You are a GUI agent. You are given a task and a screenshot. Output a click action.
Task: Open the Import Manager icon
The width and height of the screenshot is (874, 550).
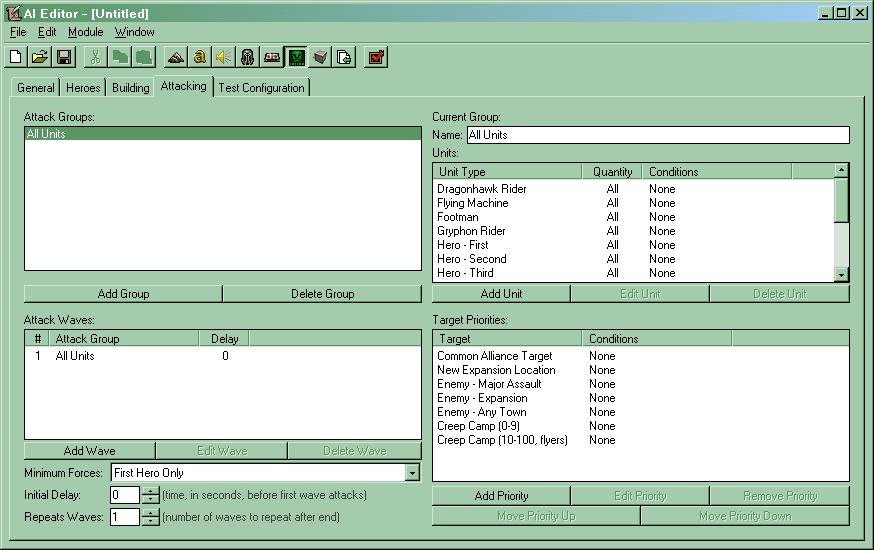pyautogui.click(x=344, y=57)
